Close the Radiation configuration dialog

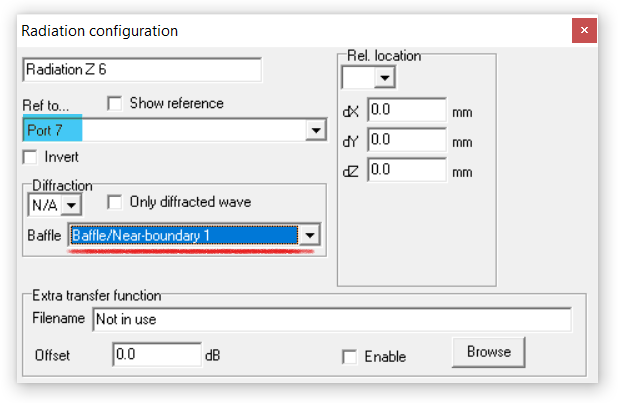(584, 30)
